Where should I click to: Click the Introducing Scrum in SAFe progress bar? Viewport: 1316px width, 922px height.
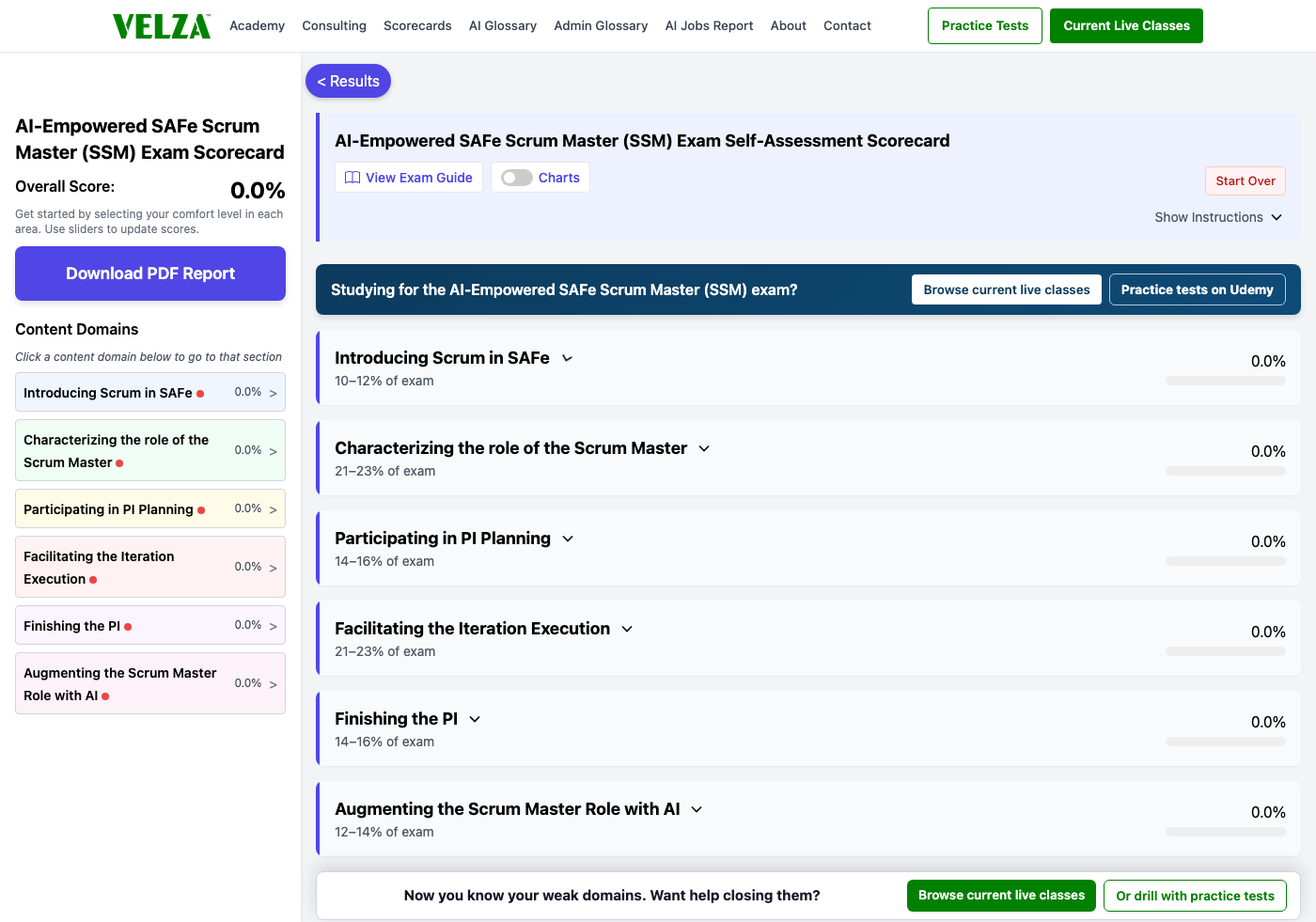point(1226,381)
